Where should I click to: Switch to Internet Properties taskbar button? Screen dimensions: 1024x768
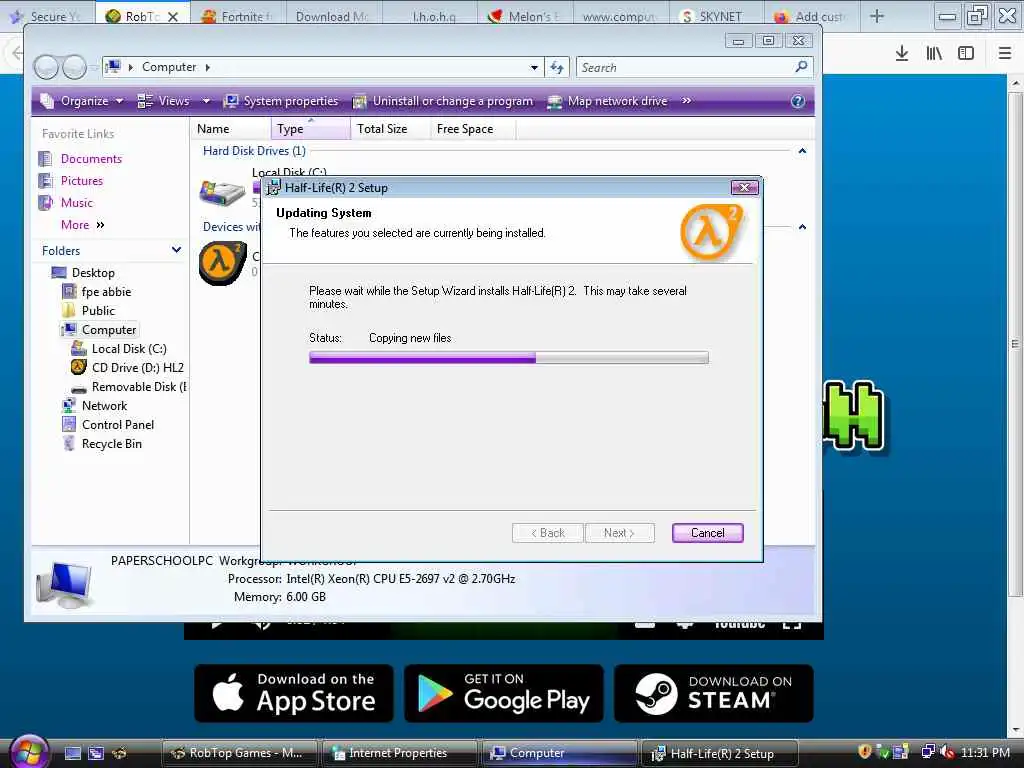click(x=398, y=753)
